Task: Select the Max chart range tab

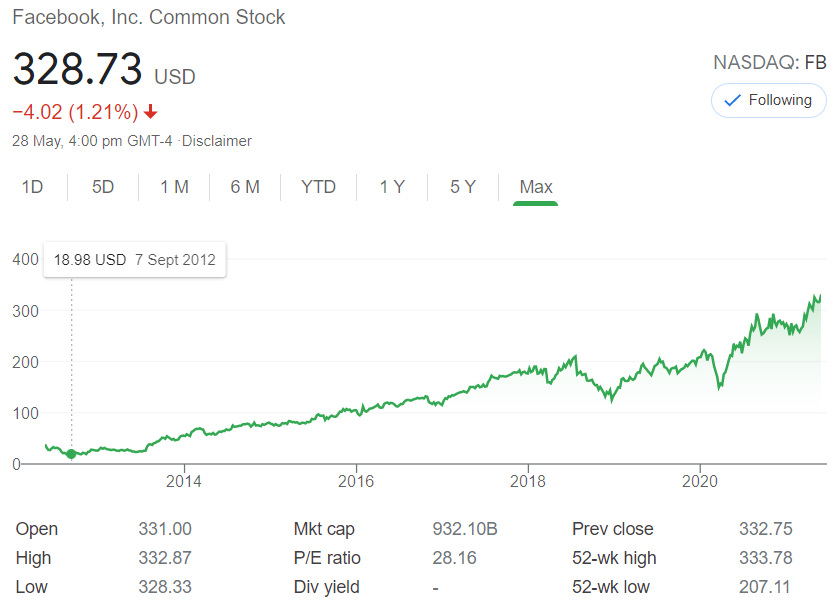Action: point(536,187)
